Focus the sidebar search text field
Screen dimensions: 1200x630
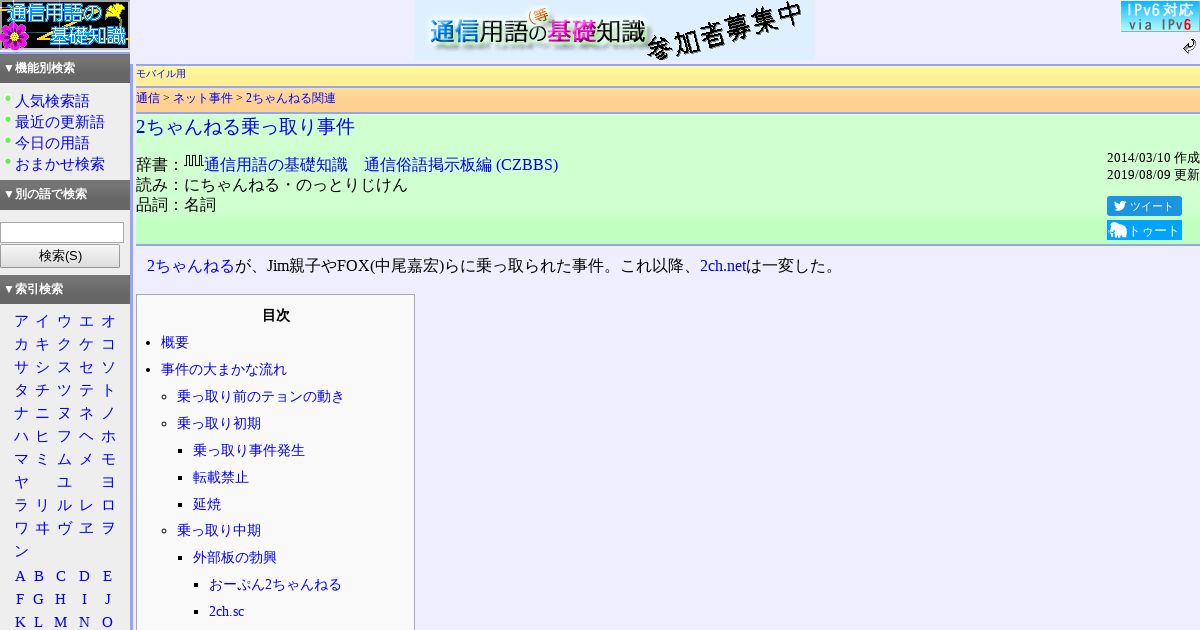[x=62, y=232]
